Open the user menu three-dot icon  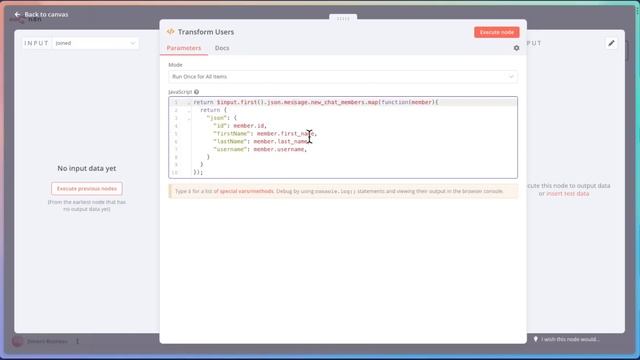pyautogui.click(x=77, y=341)
